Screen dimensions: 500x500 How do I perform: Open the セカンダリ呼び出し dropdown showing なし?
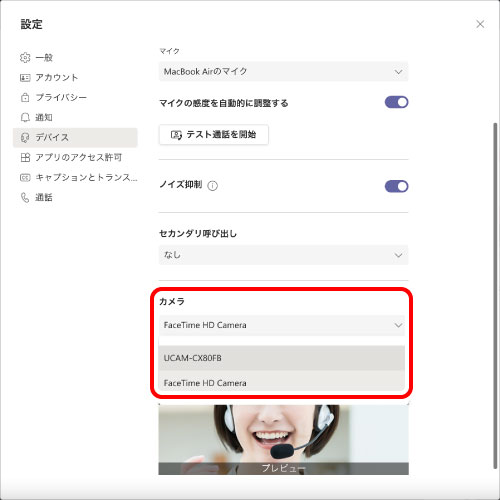pyautogui.click(x=283, y=255)
